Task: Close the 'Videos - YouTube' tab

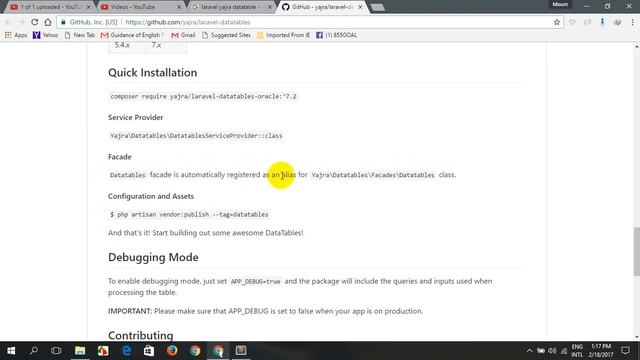Action: coord(179,7)
